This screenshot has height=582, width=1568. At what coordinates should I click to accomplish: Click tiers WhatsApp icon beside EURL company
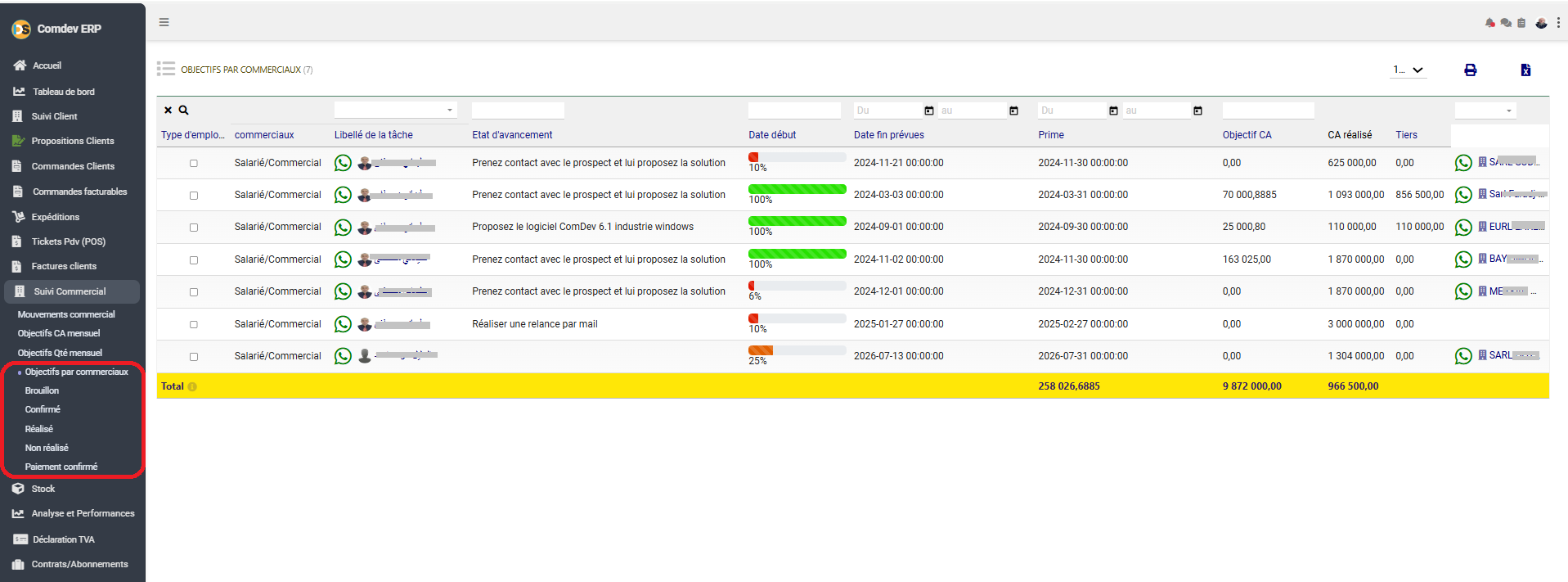coord(1463,227)
